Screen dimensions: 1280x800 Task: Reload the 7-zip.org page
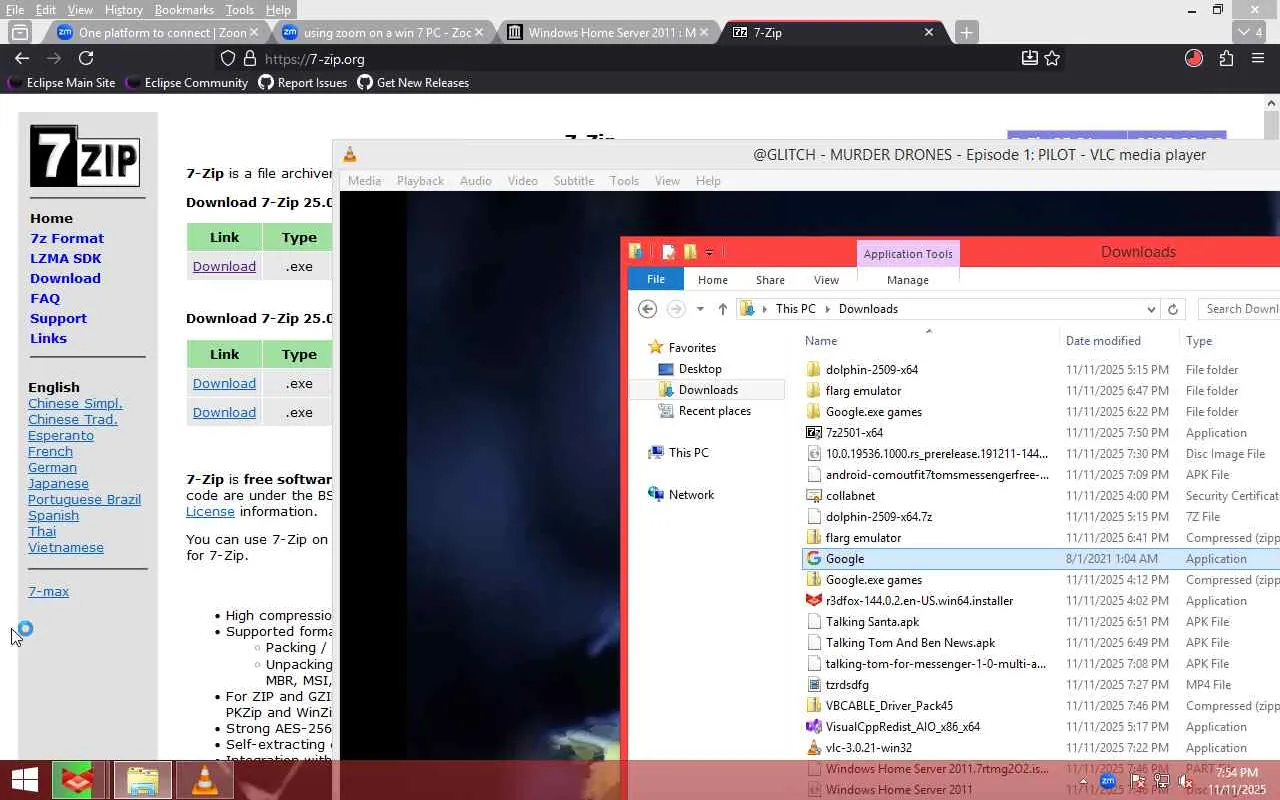pyautogui.click(x=86, y=59)
